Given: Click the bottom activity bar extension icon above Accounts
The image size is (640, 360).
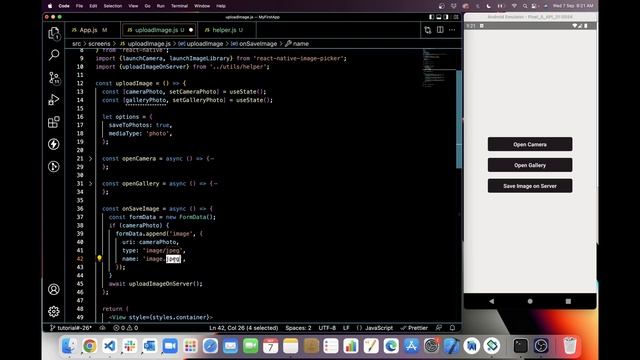Looking at the screenshot, I should click(53, 166).
